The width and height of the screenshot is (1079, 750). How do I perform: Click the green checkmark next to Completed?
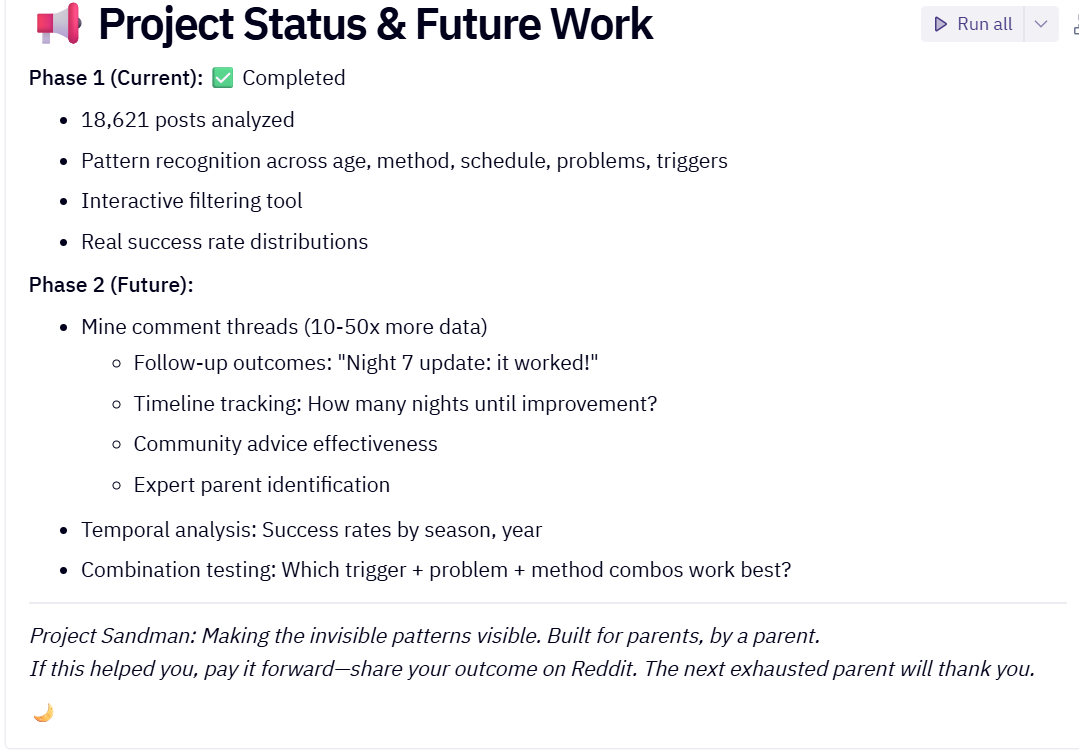coord(223,78)
